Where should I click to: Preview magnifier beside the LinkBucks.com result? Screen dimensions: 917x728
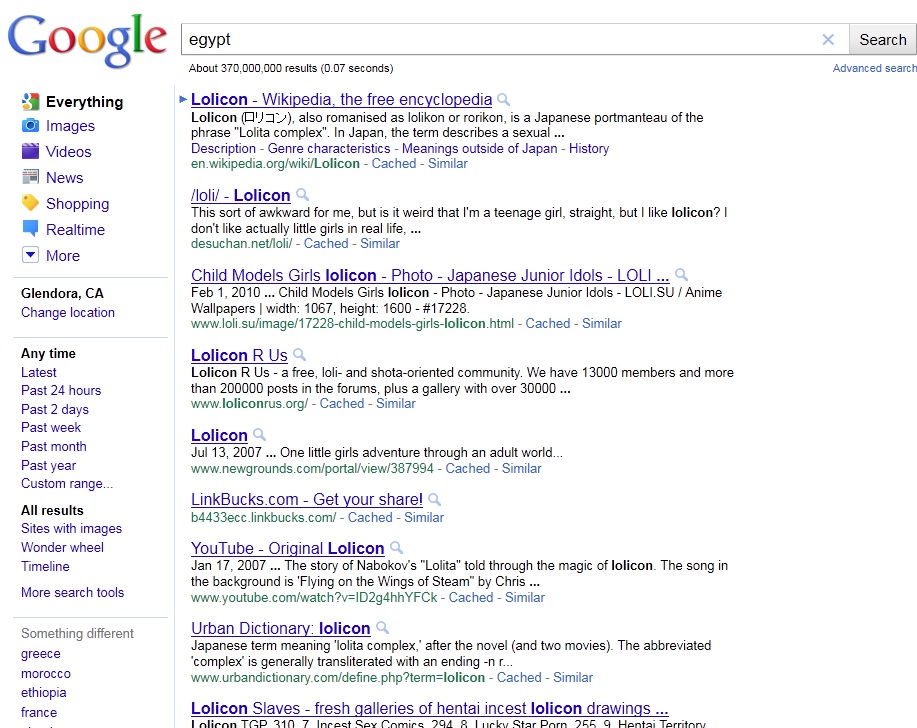pyautogui.click(x=434, y=500)
